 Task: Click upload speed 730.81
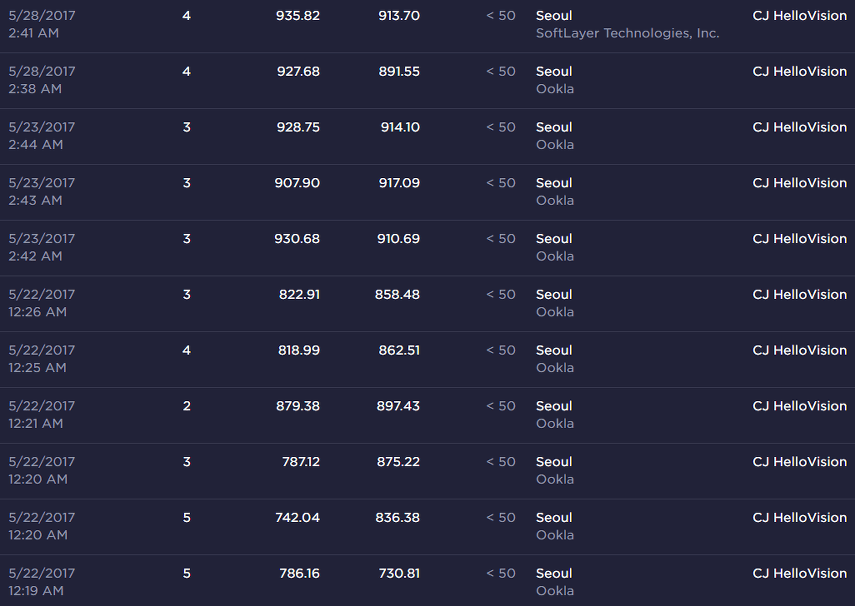(399, 573)
